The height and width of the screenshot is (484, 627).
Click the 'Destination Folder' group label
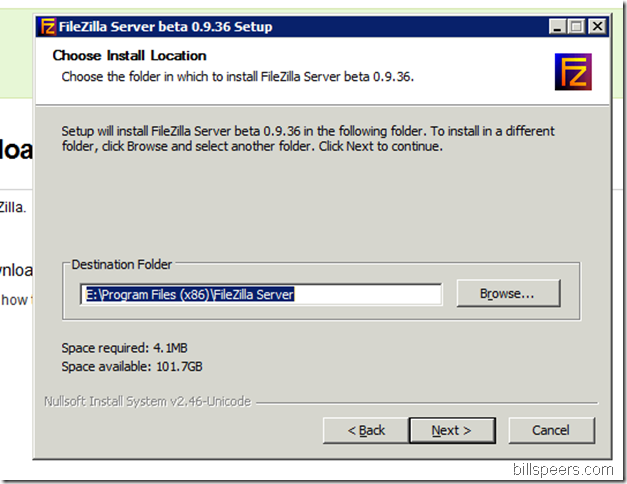coord(122,265)
